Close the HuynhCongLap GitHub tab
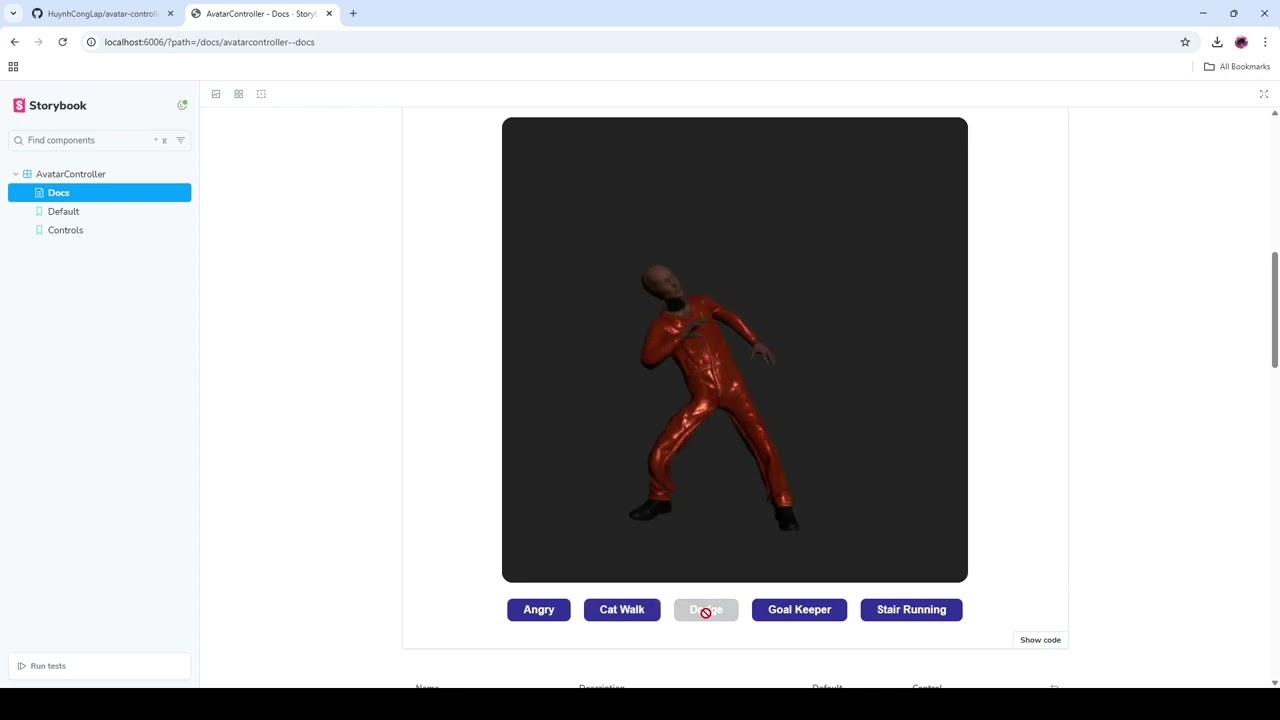 [x=170, y=14]
